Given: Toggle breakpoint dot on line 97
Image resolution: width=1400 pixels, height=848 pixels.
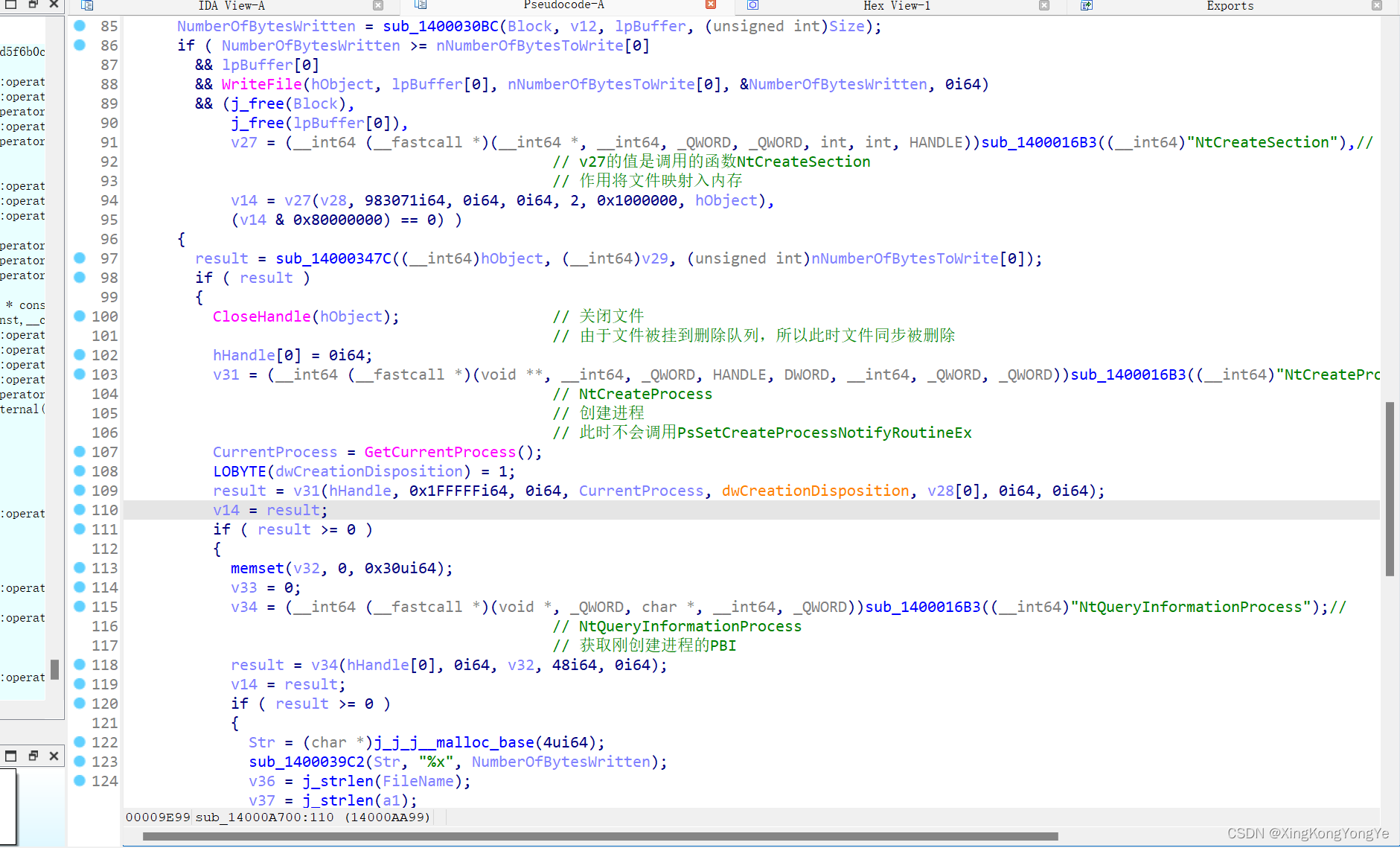Looking at the screenshot, I should pyautogui.click(x=80, y=258).
